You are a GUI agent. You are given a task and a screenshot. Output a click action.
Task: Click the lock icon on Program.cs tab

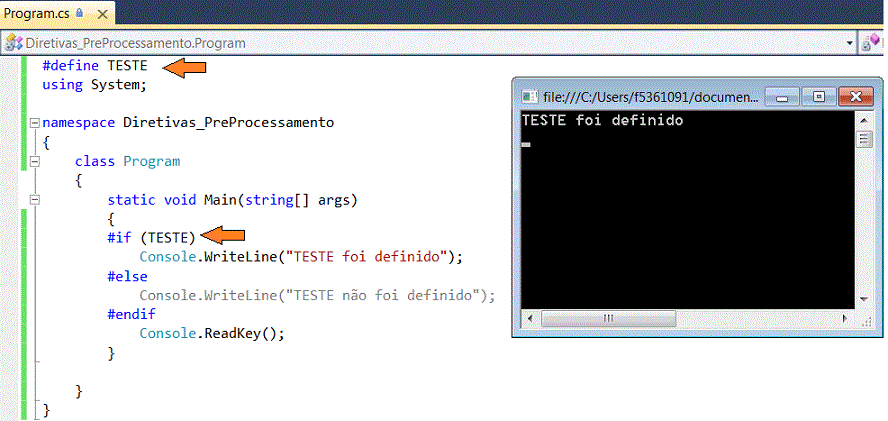point(79,12)
